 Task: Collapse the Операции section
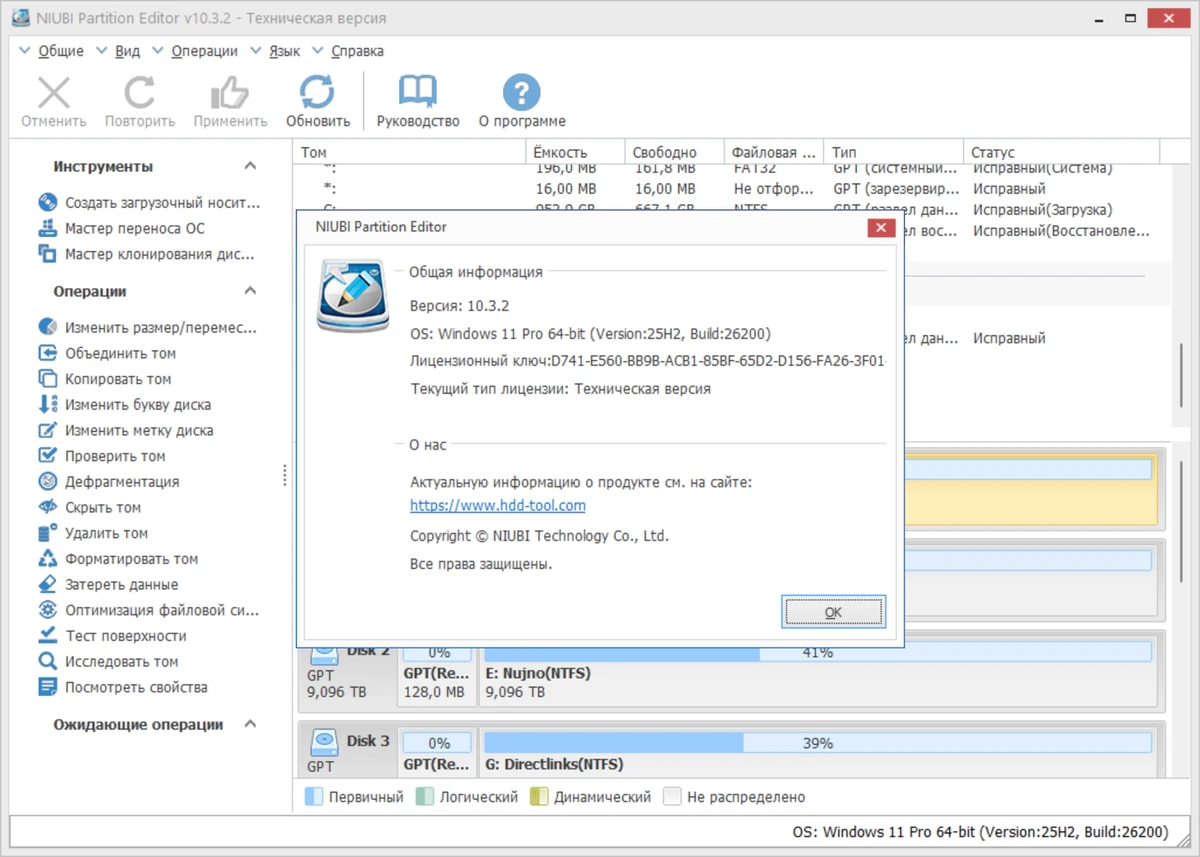tap(250, 291)
